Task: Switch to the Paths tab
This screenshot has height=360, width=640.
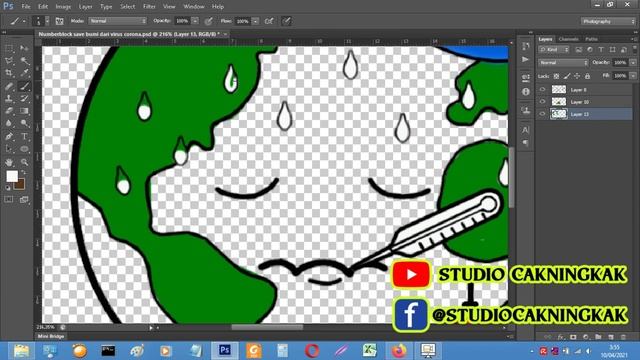Action: point(591,39)
